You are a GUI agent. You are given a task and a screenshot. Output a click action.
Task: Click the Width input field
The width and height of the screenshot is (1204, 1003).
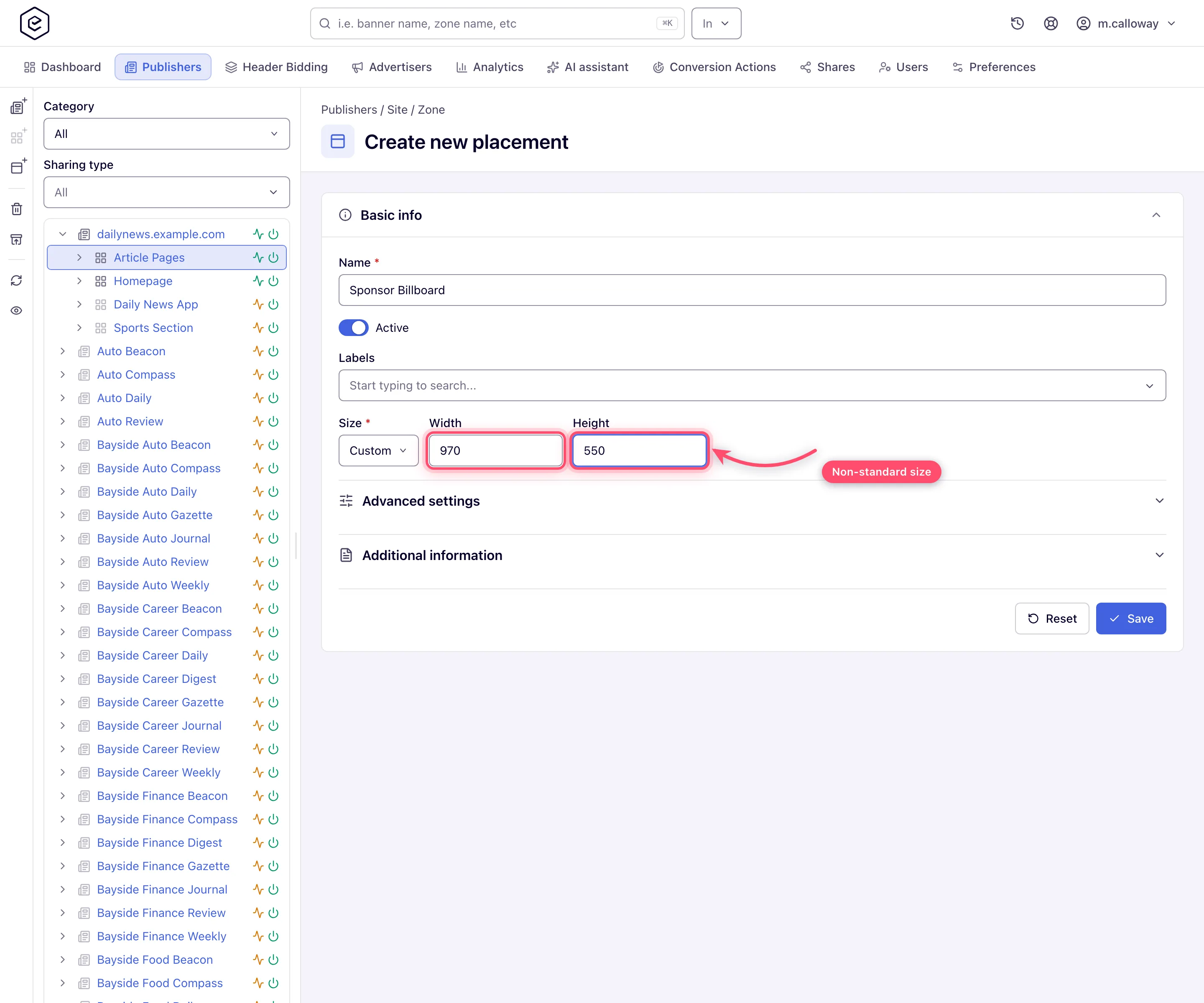point(495,451)
